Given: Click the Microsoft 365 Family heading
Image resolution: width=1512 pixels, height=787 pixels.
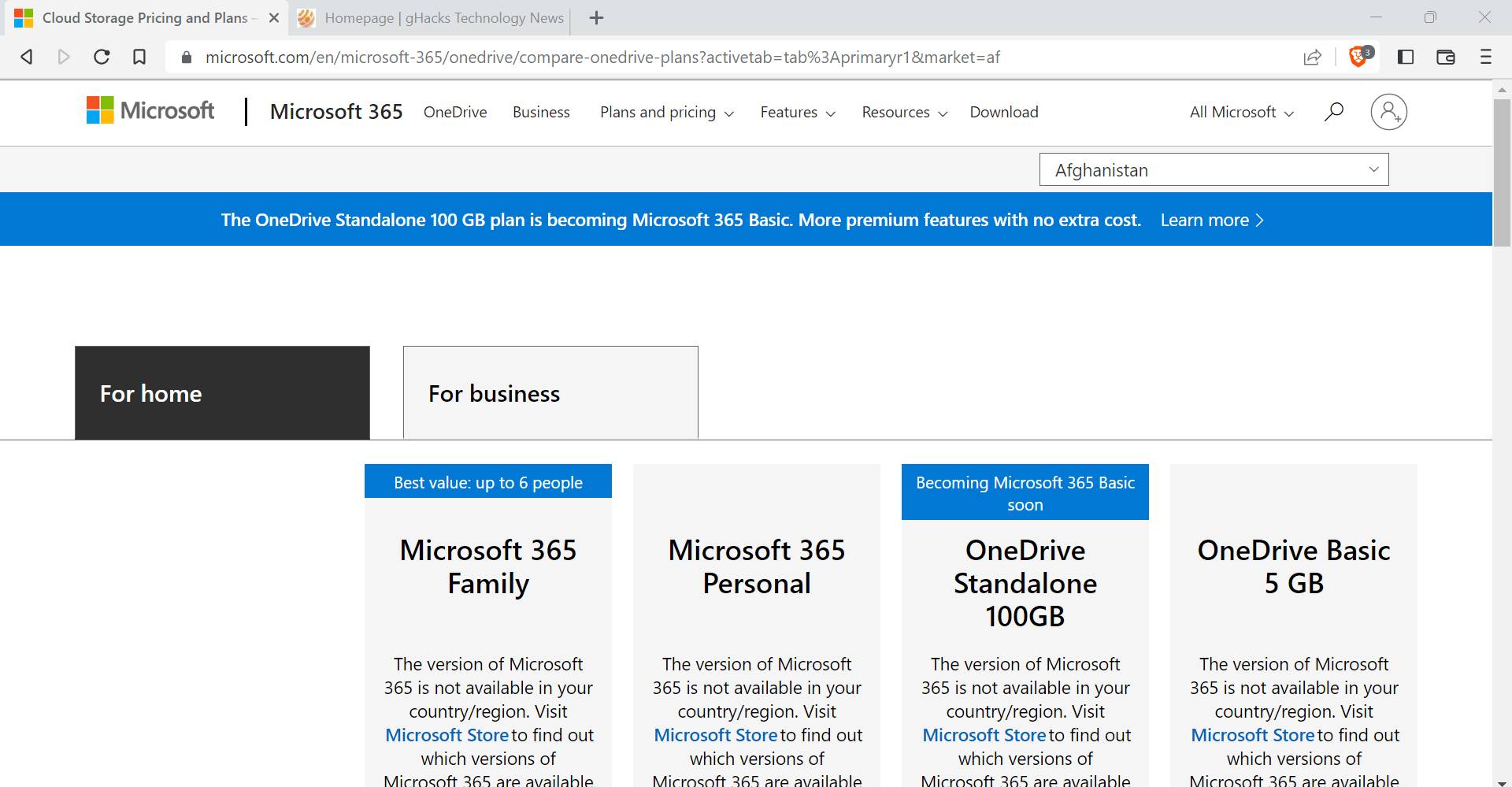Looking at the screenshot, I should tap(488, 566).
